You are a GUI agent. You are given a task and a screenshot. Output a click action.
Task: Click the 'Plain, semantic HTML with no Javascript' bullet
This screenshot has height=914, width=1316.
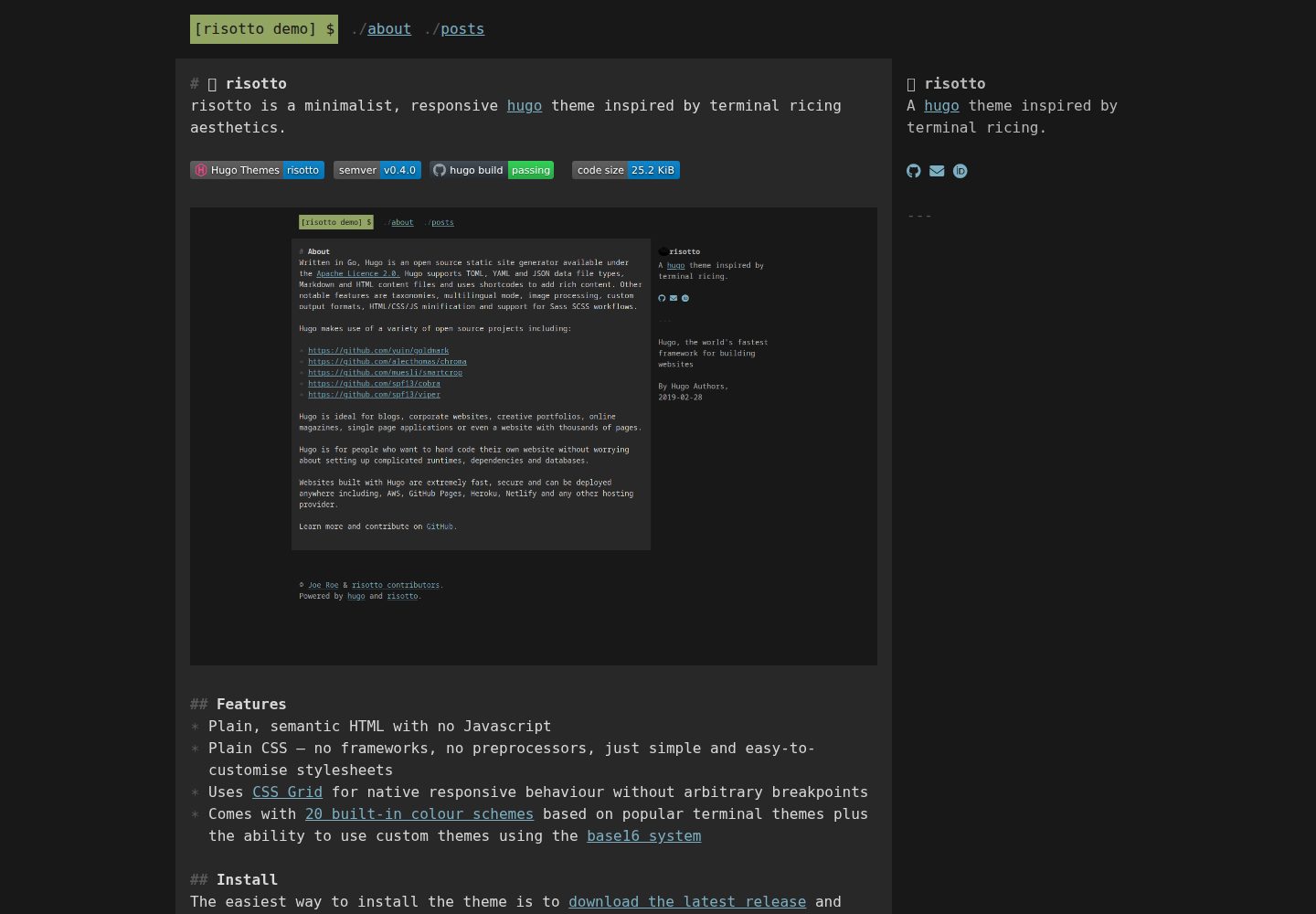pos(379,726)
